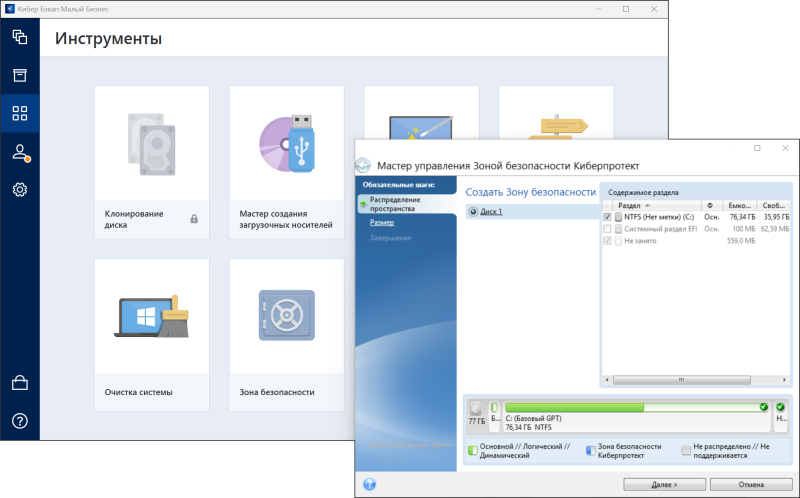Screen dimensions: 800x498
Task: Open the Backup section in the sidebar
Action: click(19, 37)
